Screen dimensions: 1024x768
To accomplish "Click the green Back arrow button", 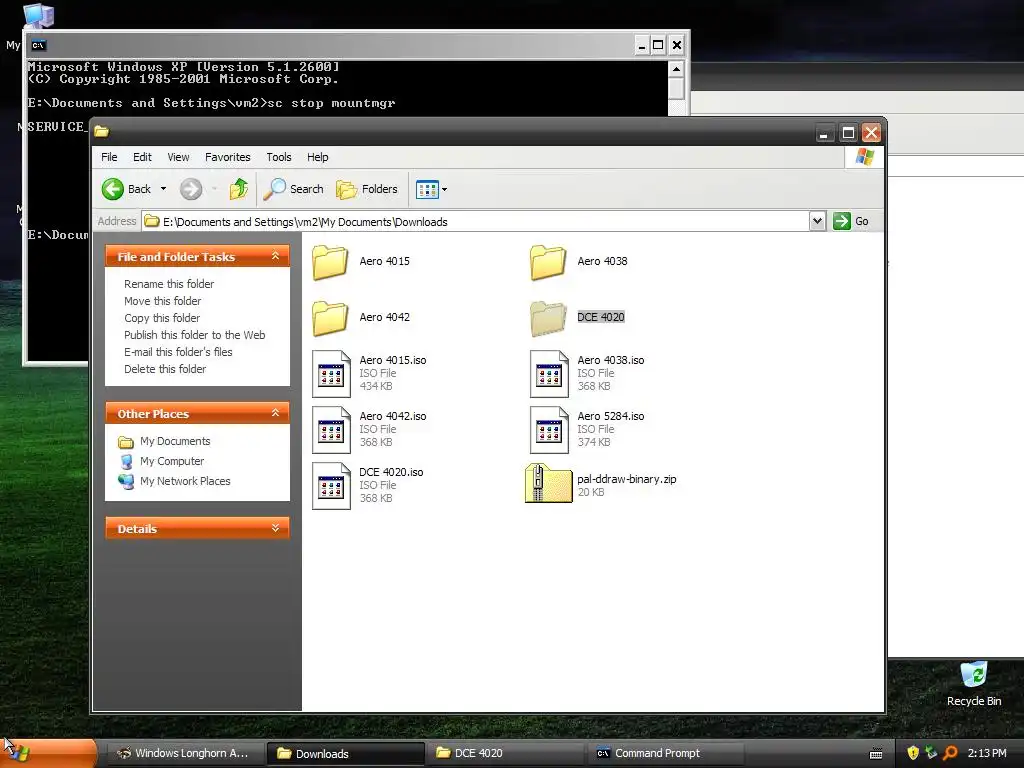I will tap(113, 189).
